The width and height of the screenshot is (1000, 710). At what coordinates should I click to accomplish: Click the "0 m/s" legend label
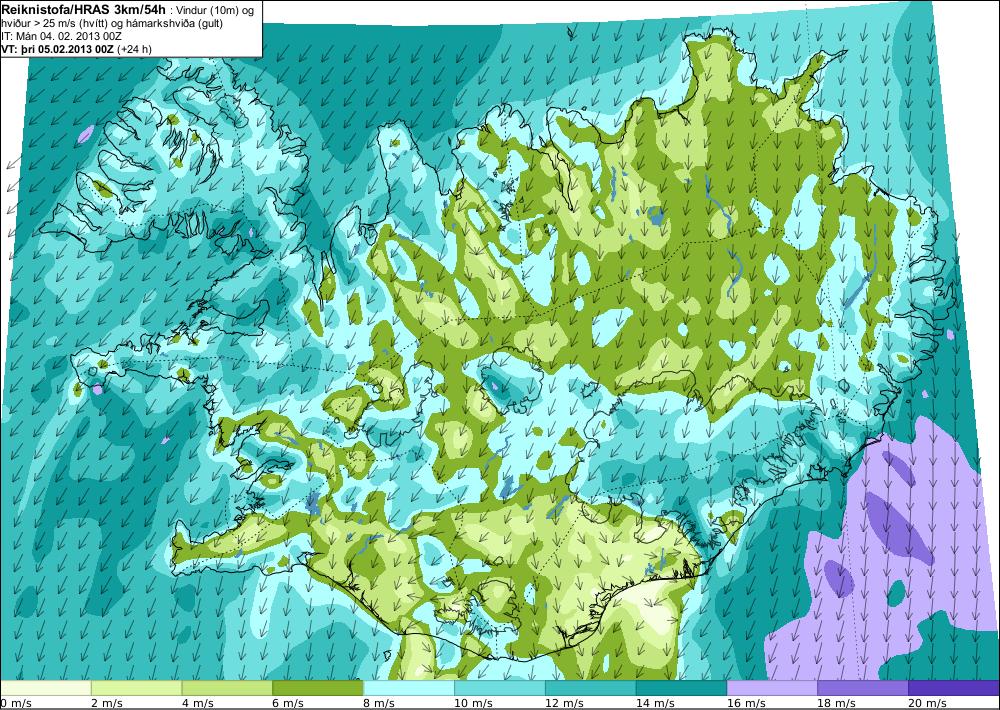16,703
